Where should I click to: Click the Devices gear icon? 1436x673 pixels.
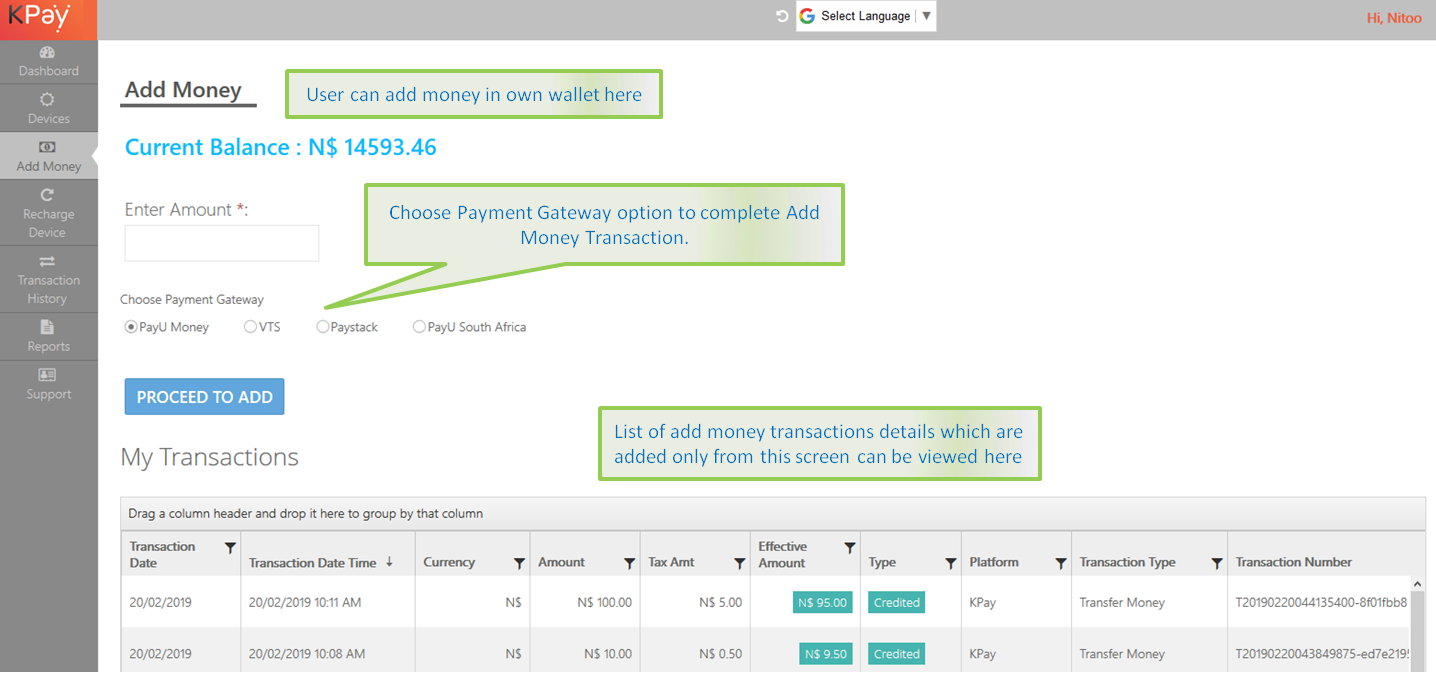47,100
